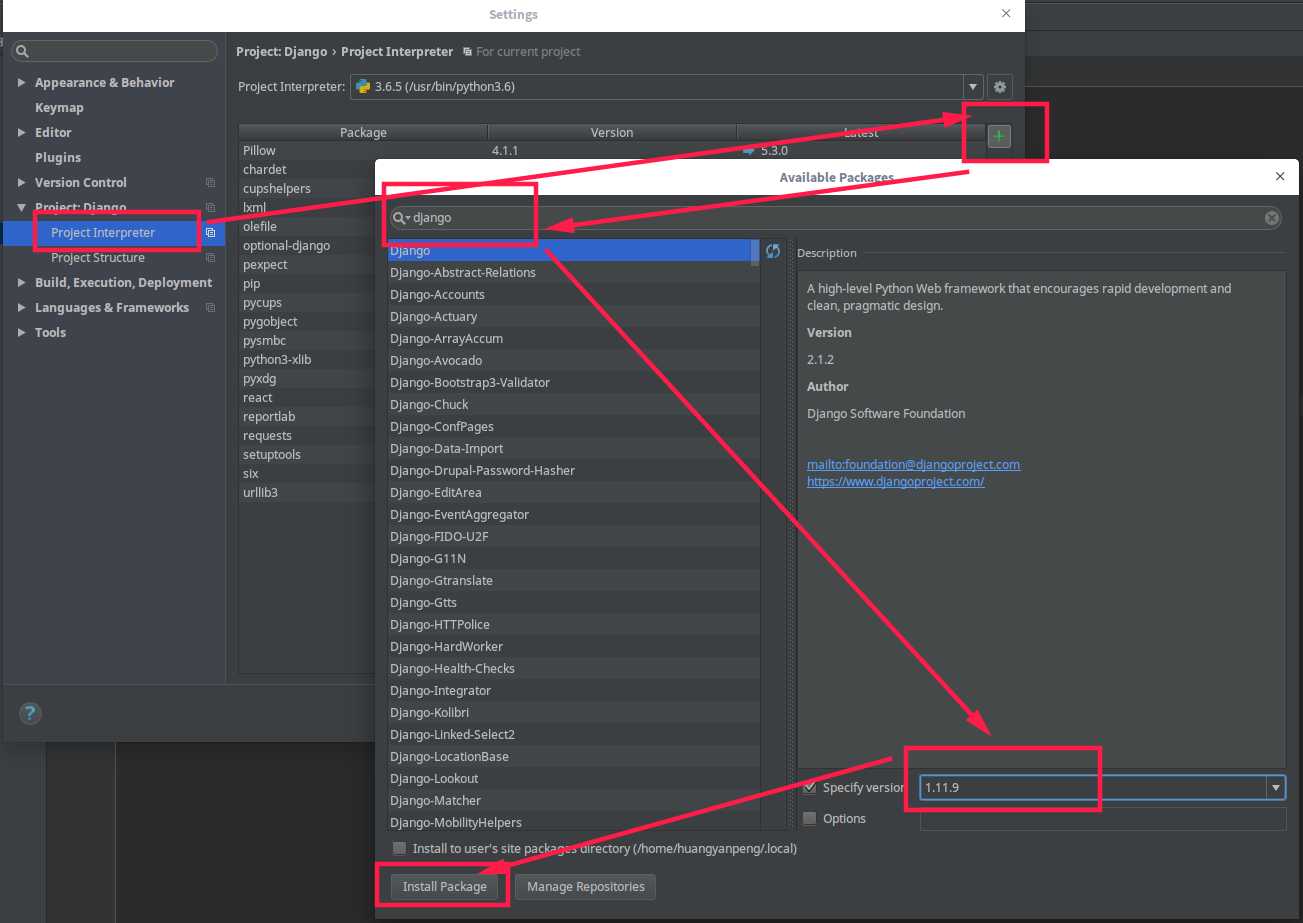
Task: Select requests in installed packages
Action: point(307,436)
